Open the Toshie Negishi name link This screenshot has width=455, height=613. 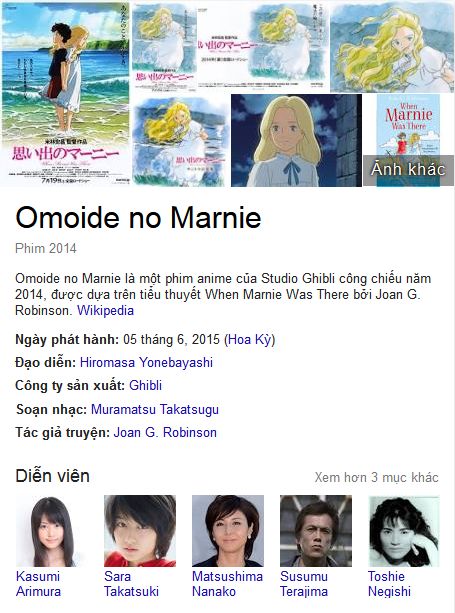pyautogui.click(x=389, y=584)
